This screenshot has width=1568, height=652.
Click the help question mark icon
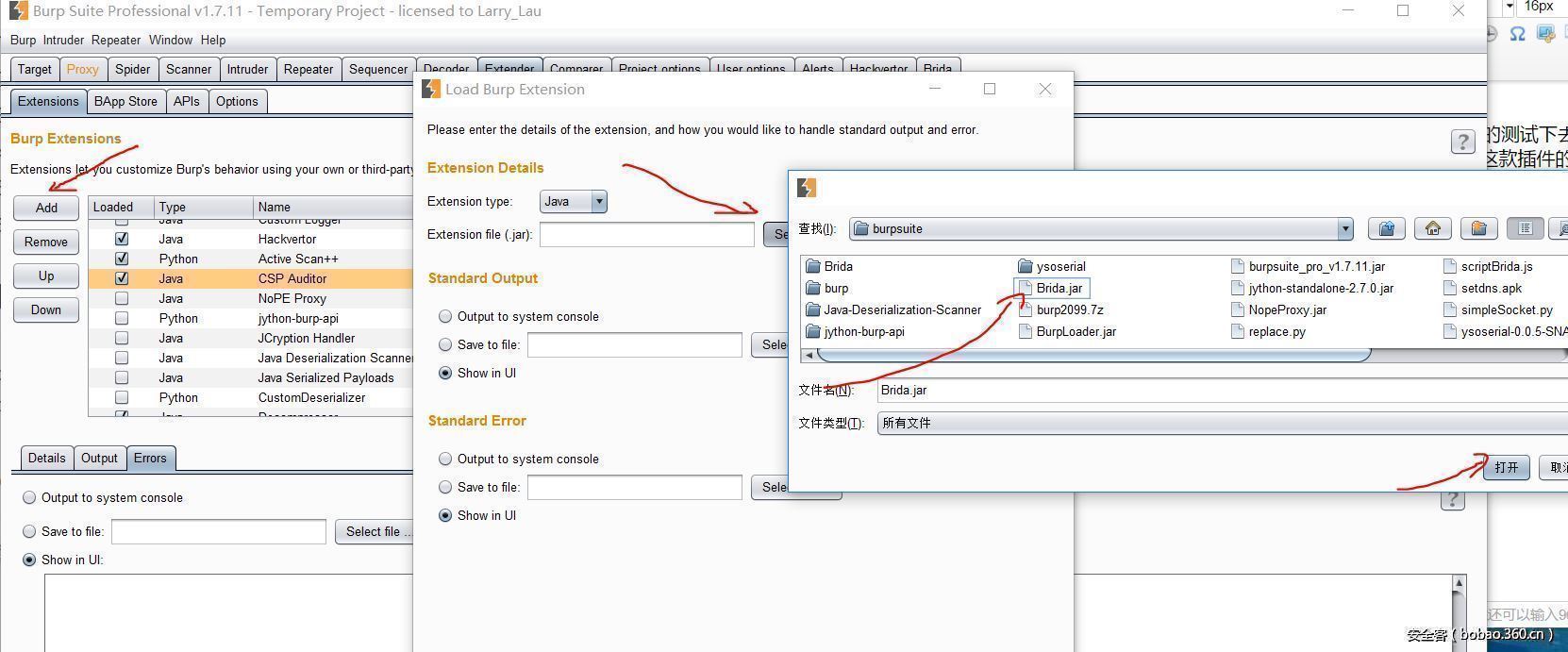(1462, 142)
